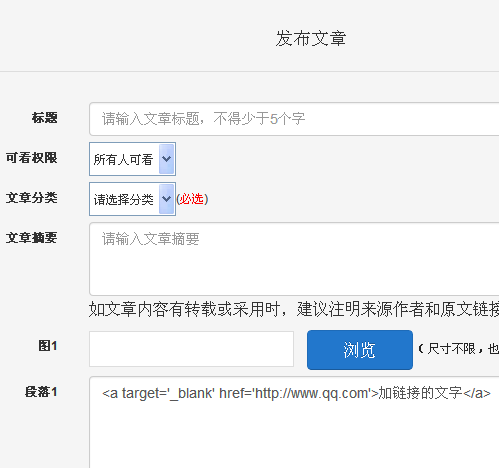Open the 请选择分类 category dropdown
Screen dimensions: 499x468
(x=132, y=199)
